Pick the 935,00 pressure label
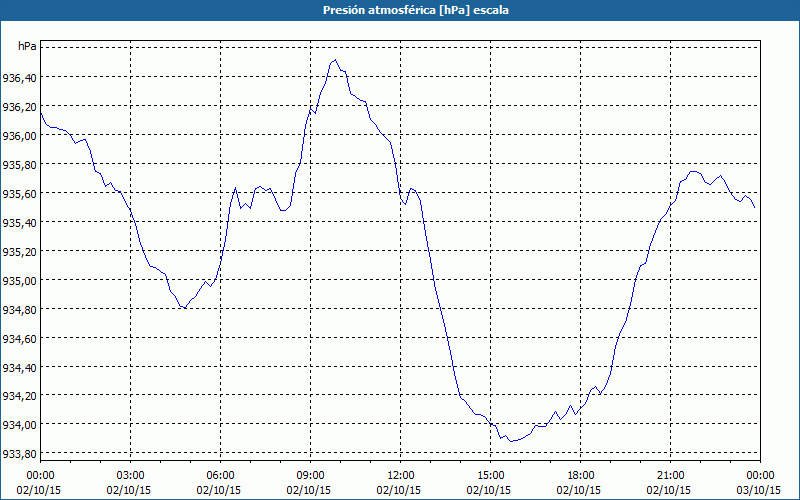Image resolution: width=800 pixels, height=500 pixels. click(19, 281)
